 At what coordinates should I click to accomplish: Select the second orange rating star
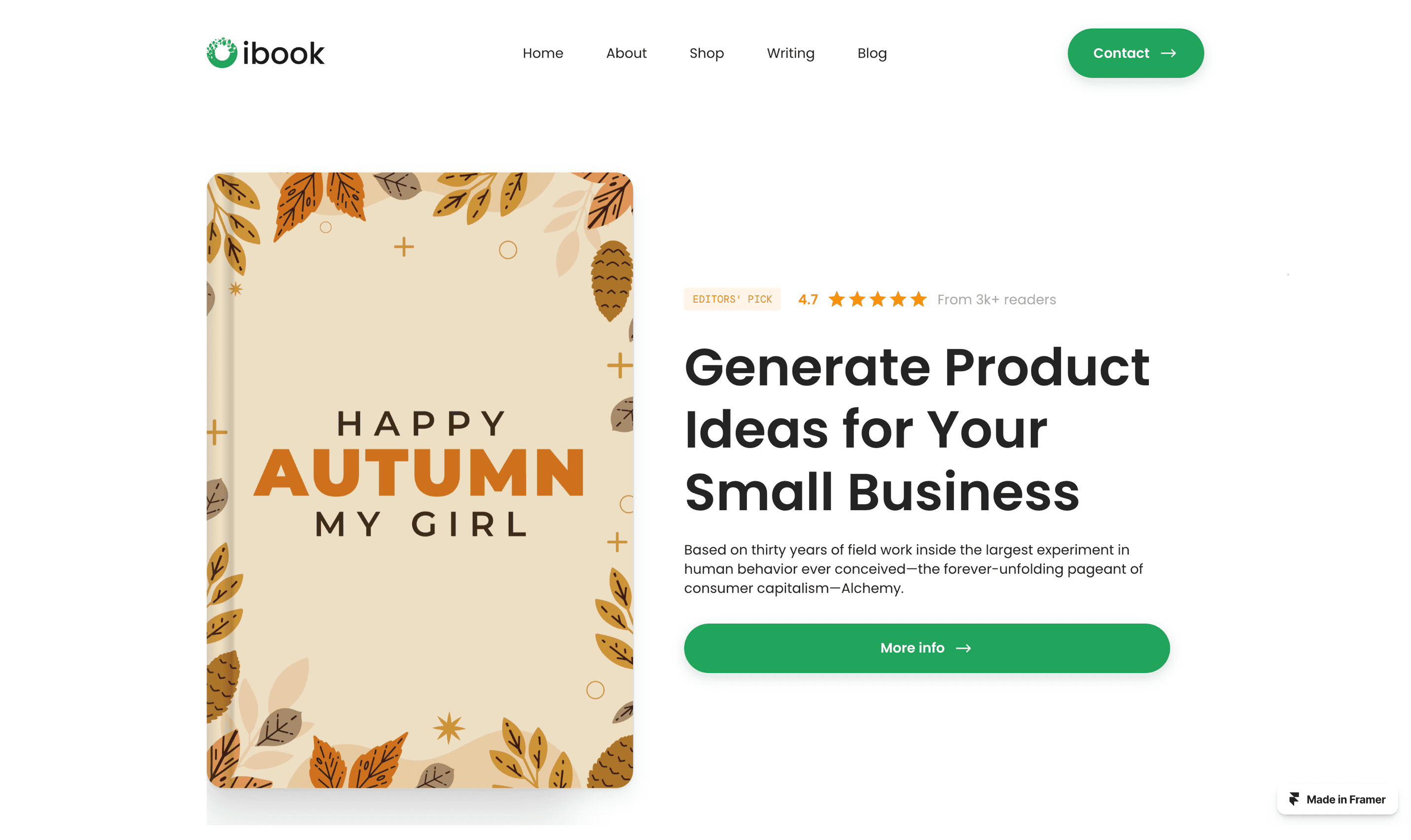pos(857,299)
